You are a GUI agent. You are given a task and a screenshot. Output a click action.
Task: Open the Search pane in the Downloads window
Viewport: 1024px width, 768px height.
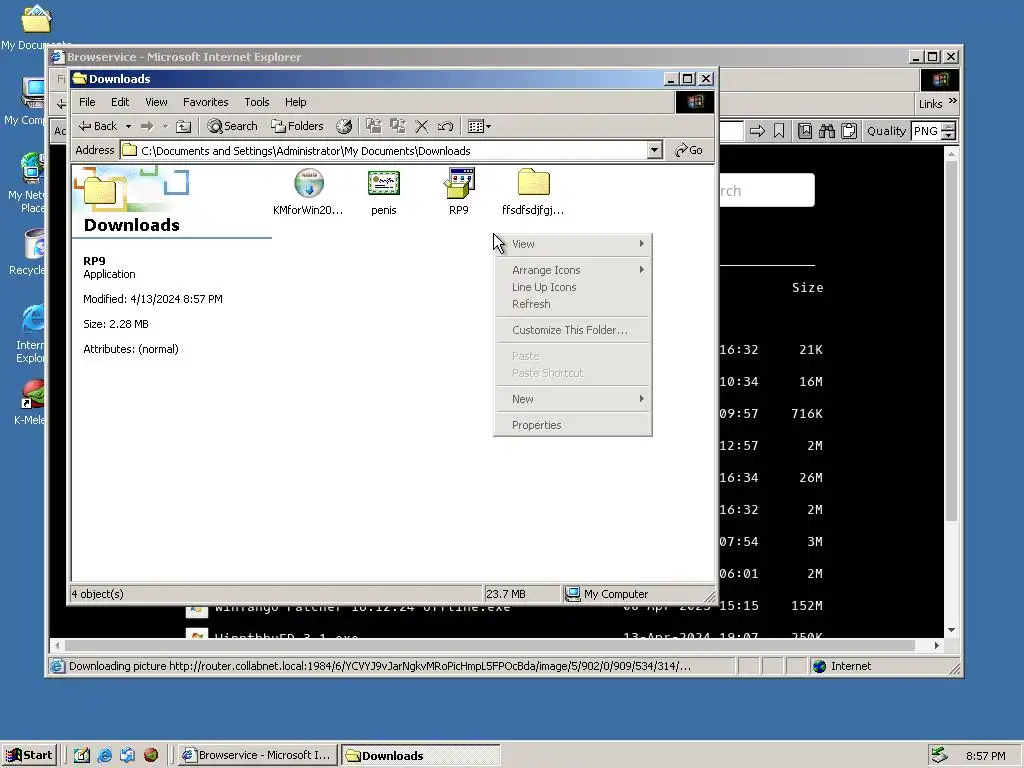[232, 126]
